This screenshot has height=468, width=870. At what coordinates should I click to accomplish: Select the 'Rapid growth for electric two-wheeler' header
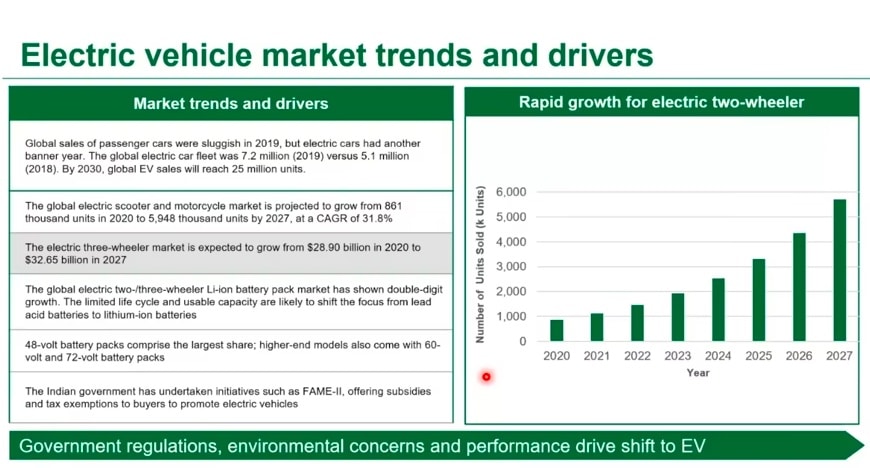coord(661,102)
